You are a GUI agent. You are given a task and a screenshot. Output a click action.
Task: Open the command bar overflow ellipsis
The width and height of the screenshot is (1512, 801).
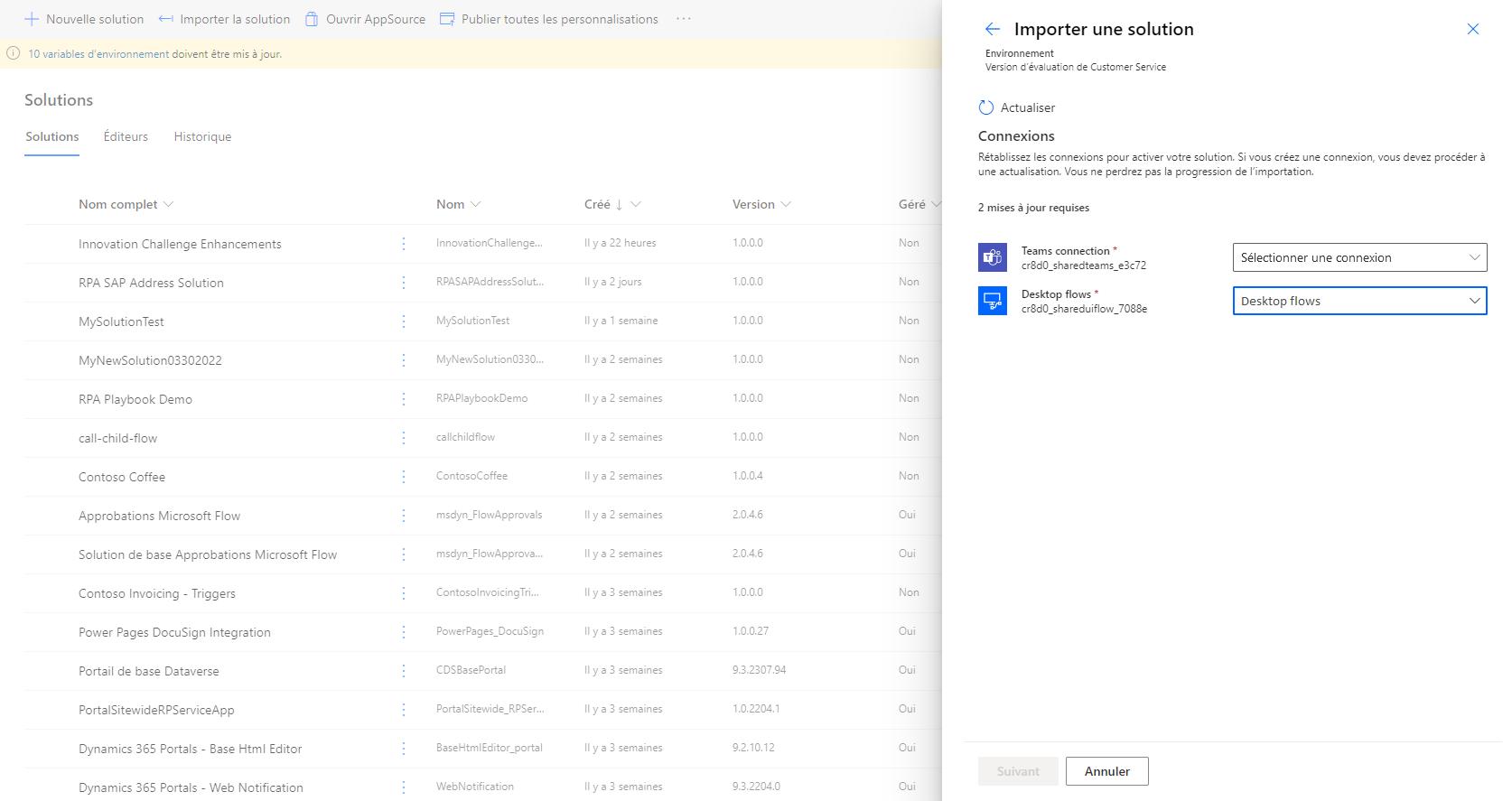pos(684,19)
